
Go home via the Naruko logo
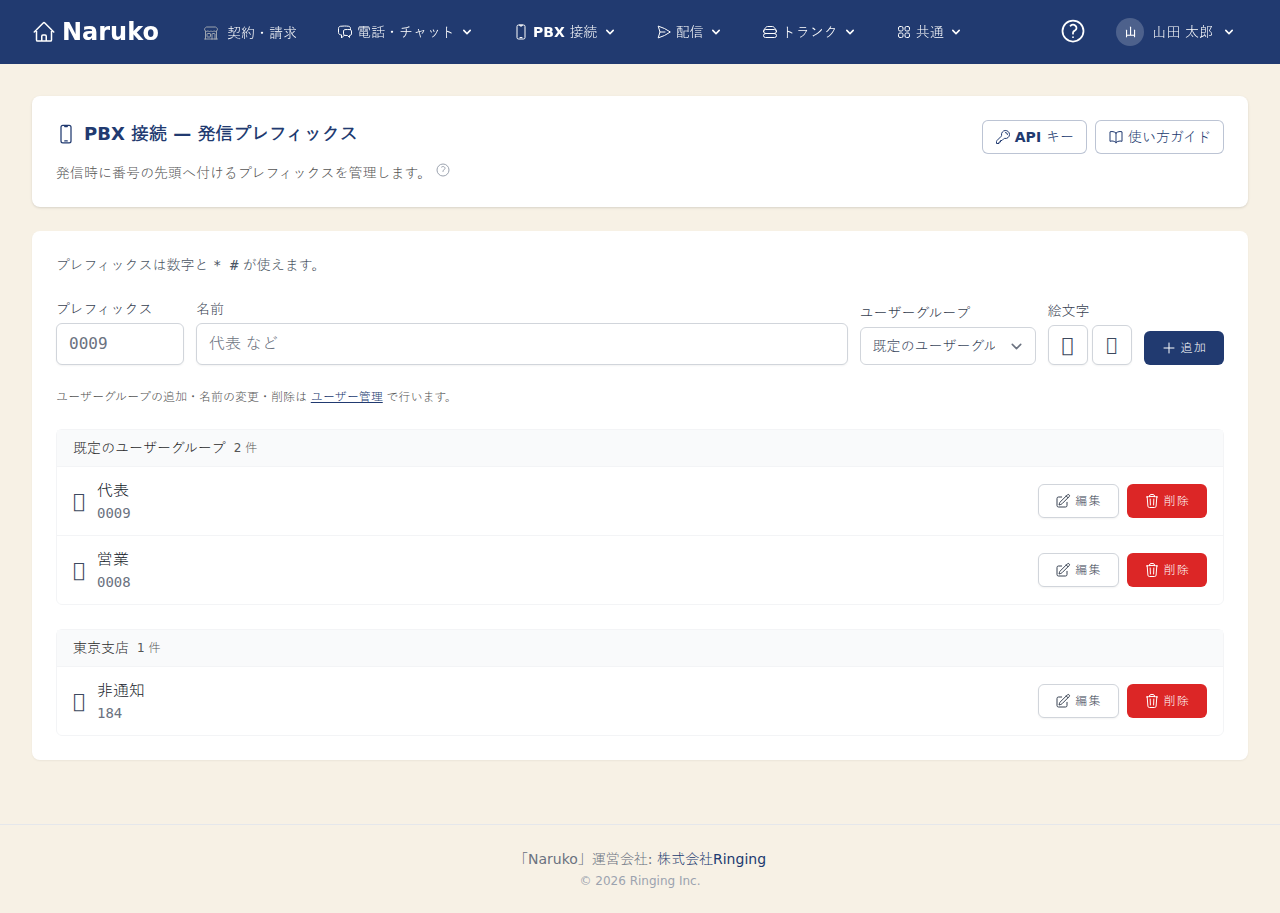pyautogui.click(x=96, y=32)
